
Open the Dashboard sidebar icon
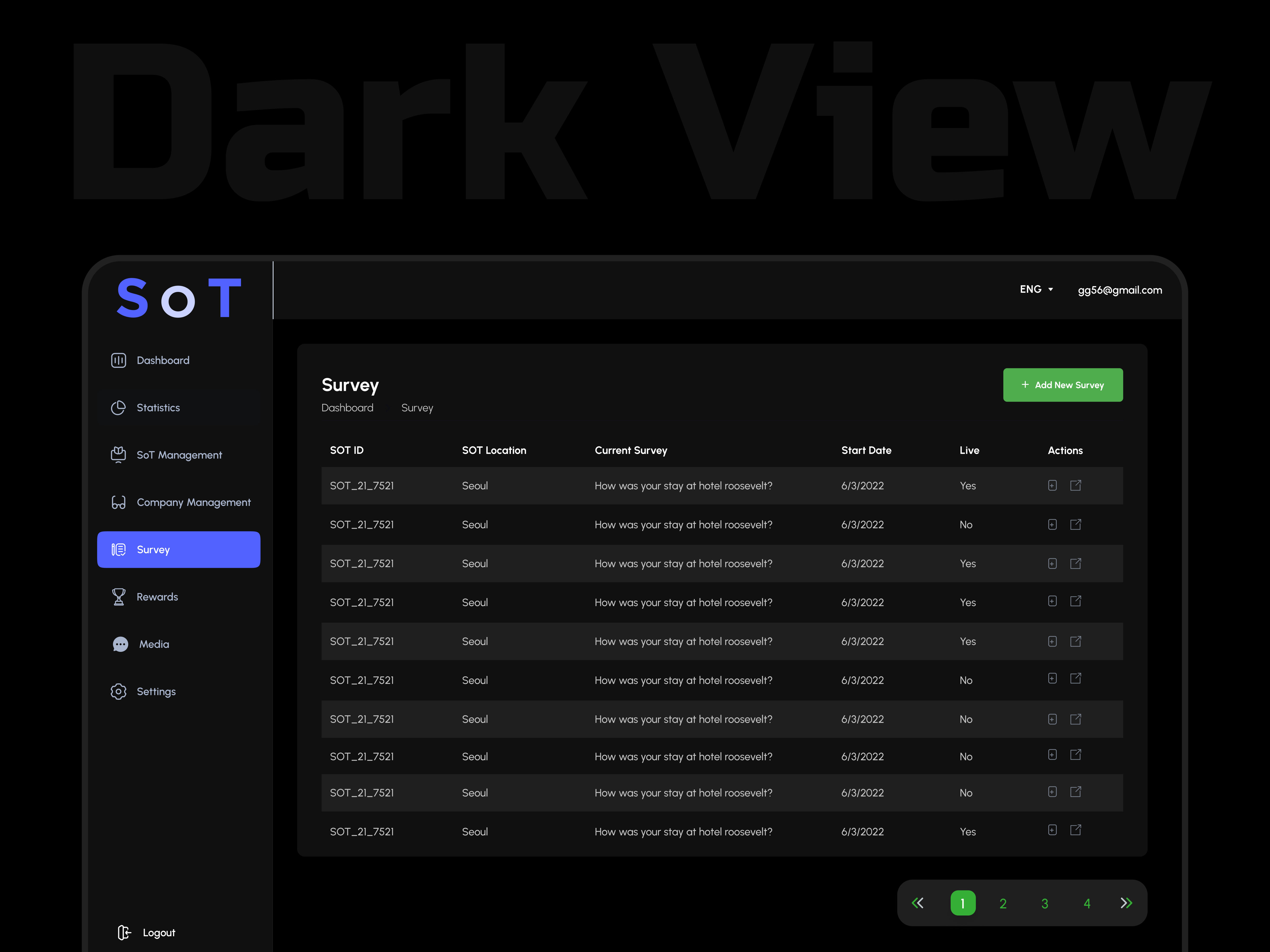click(118, 360)
